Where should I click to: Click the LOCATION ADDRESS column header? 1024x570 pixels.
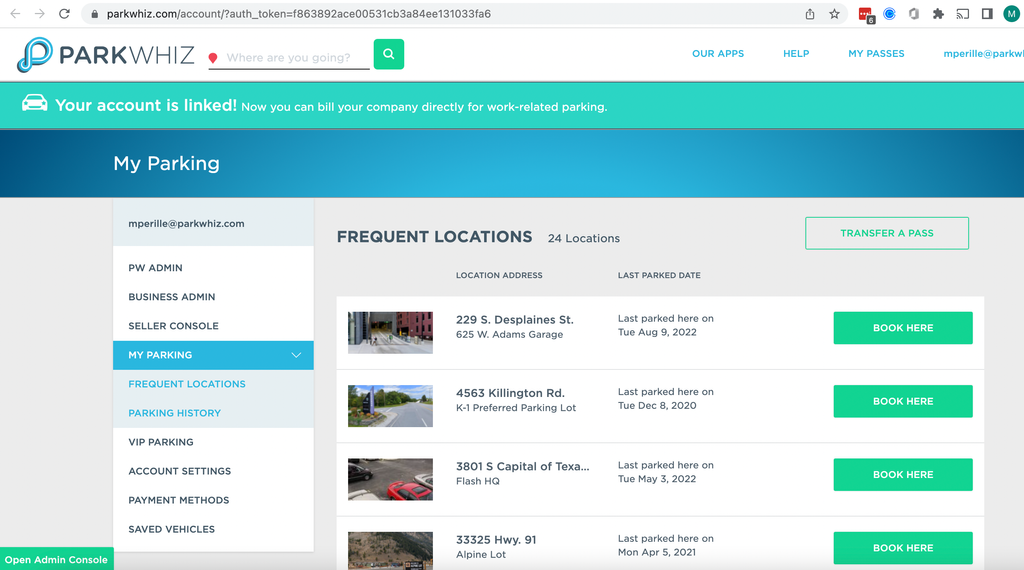(x=499, y=276)
